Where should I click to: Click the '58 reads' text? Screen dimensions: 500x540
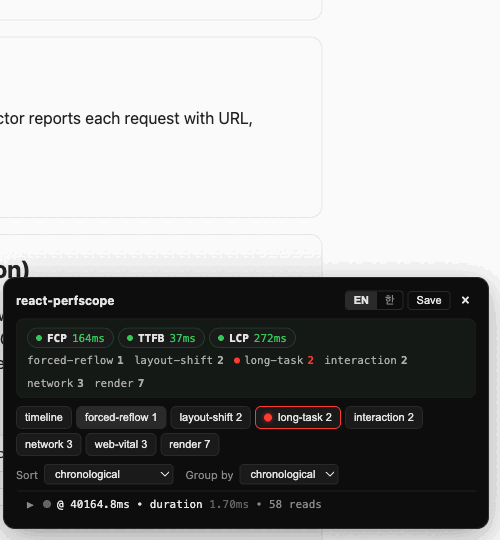[x=295, y=505]
